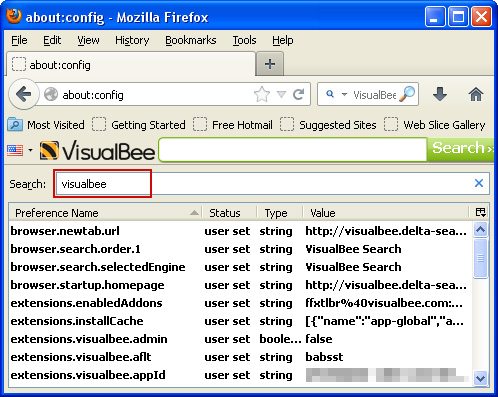This screenshot has height=397, width=498.
Task: Open the Free Hotmail bookmark
Action: [233, 125]
